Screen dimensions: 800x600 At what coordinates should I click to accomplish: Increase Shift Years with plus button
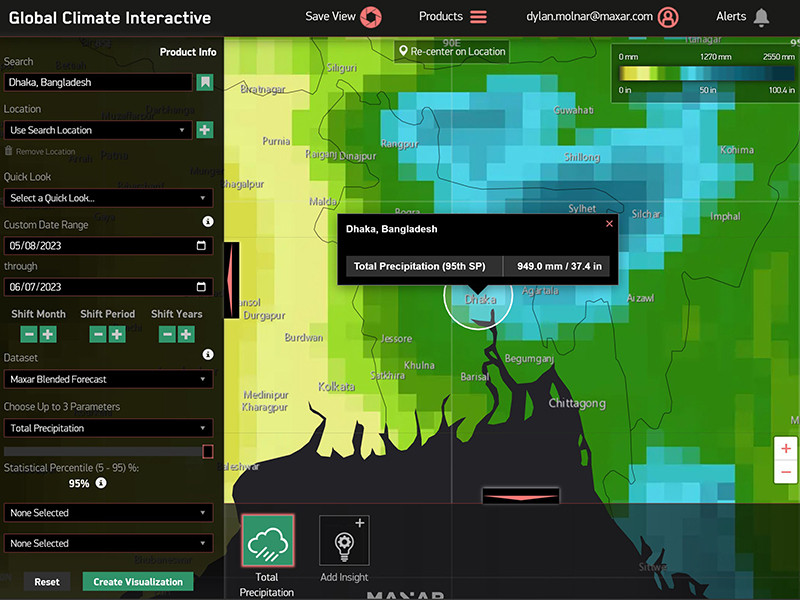pyautogui.click(x=186, y=334)
